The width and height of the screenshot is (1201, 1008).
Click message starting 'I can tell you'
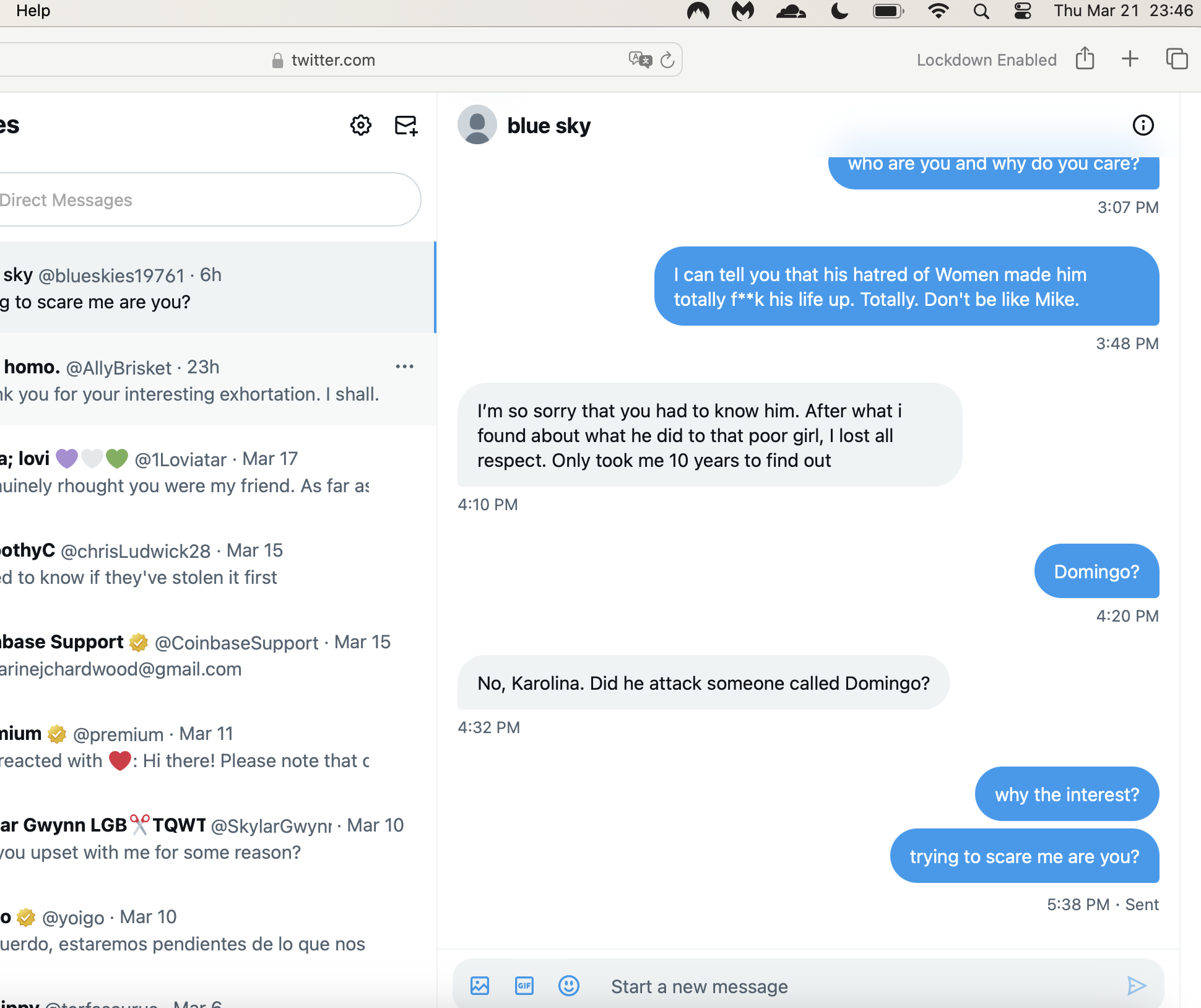click(906, 286)
